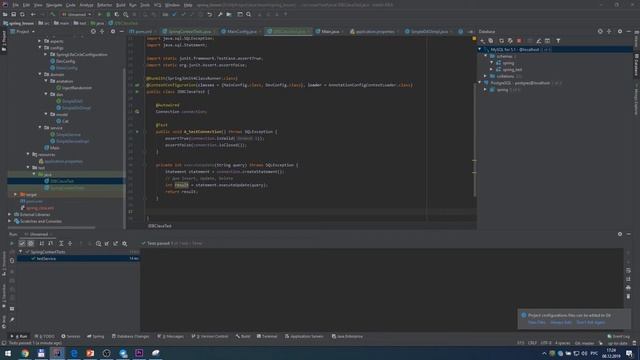Click the red Disconnect icon in Database toolbar

(519, 41)
